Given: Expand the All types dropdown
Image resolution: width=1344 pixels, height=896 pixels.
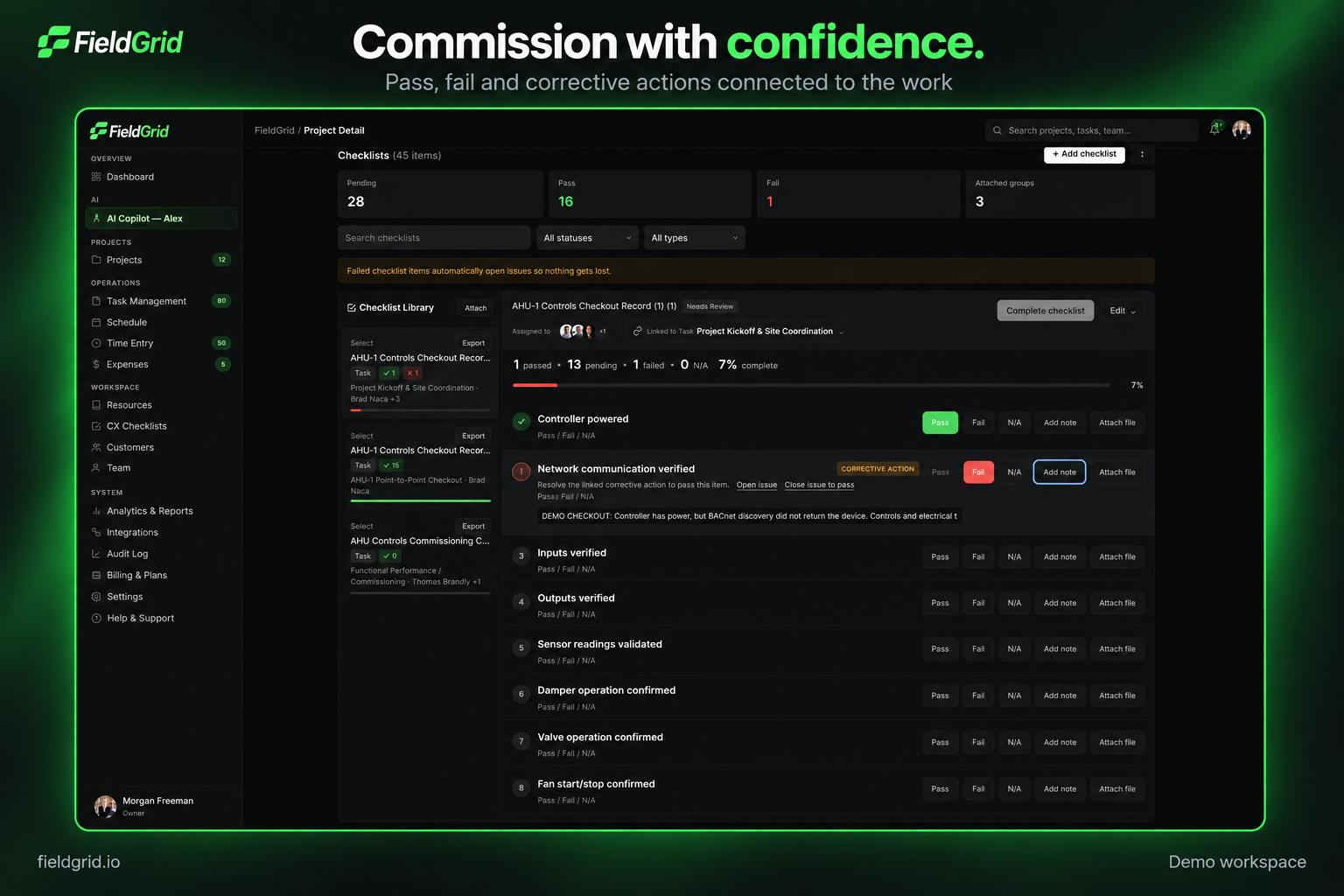Looking at the screenshot, I should [x=695, y=238].
